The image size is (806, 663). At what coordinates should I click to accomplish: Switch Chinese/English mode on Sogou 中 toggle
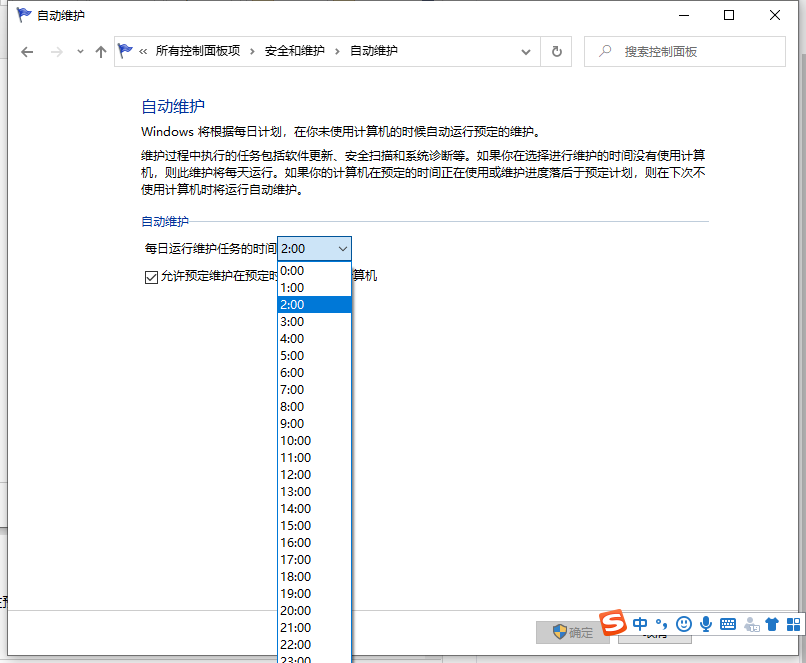(x=639, y=624)
